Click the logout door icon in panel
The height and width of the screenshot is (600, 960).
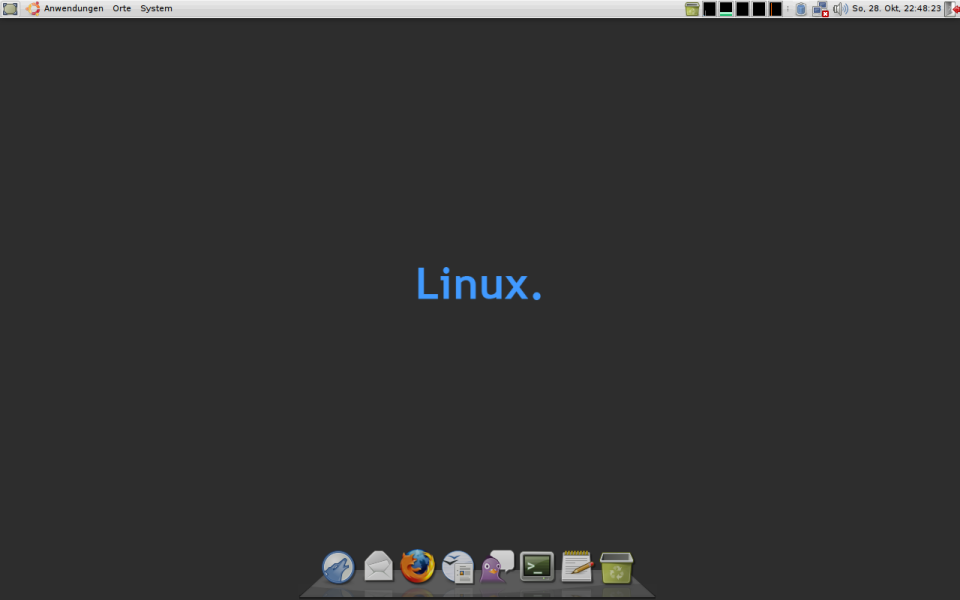pyautogui.click(x=953, y=9)
